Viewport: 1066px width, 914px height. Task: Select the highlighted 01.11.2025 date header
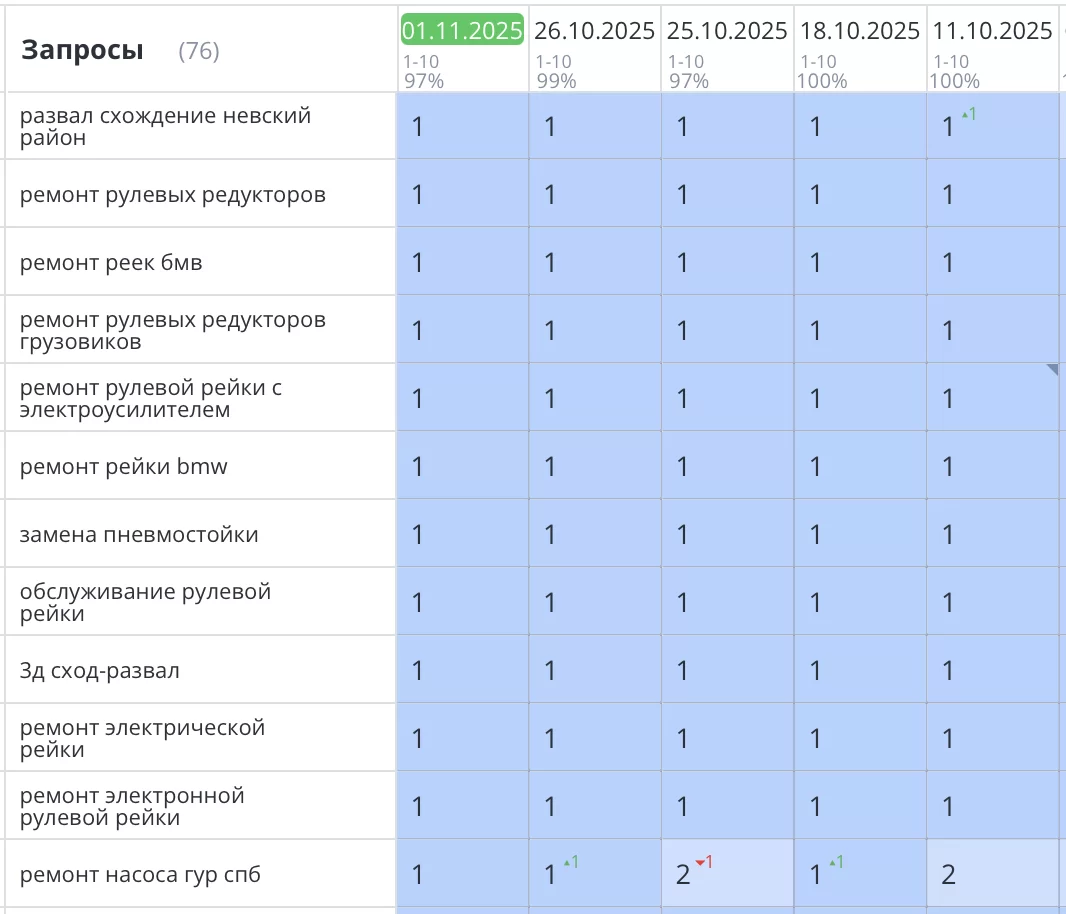click(x=462, y=31)
